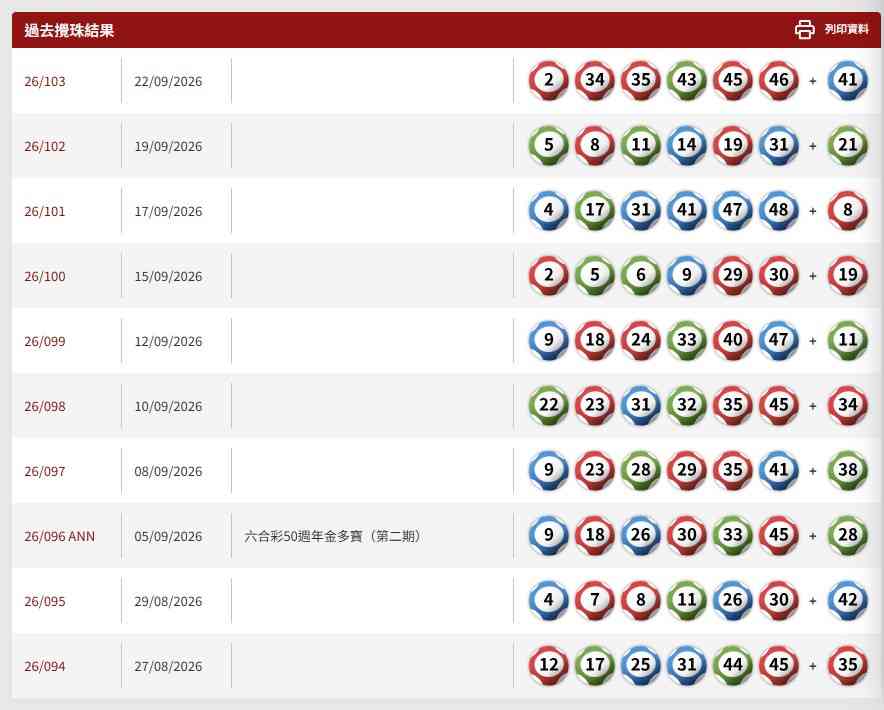Click red extra ball 35 in draw 26/094
The height and width of the screenshot is (710, 884).
pyautogui.click(x=847, y=665)
